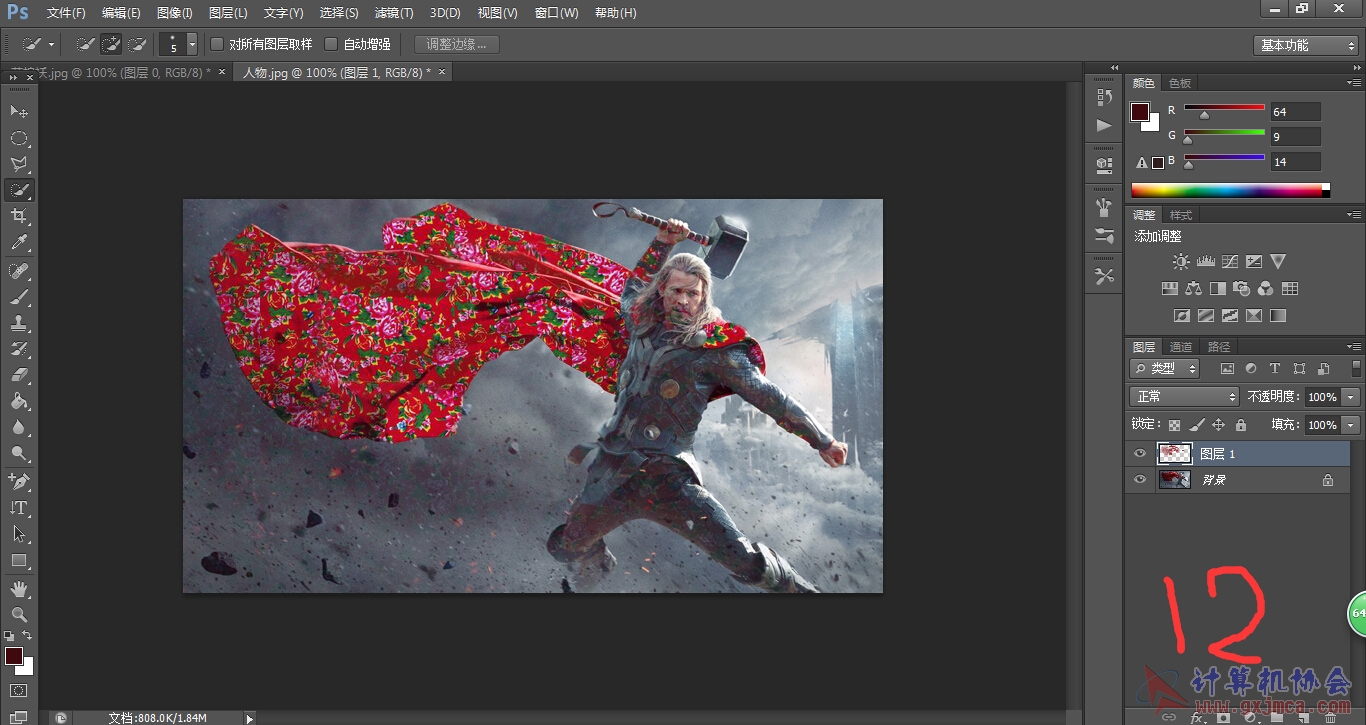
Task: Choose the Subtract from Selection mode button
Action: click(138, 45)
